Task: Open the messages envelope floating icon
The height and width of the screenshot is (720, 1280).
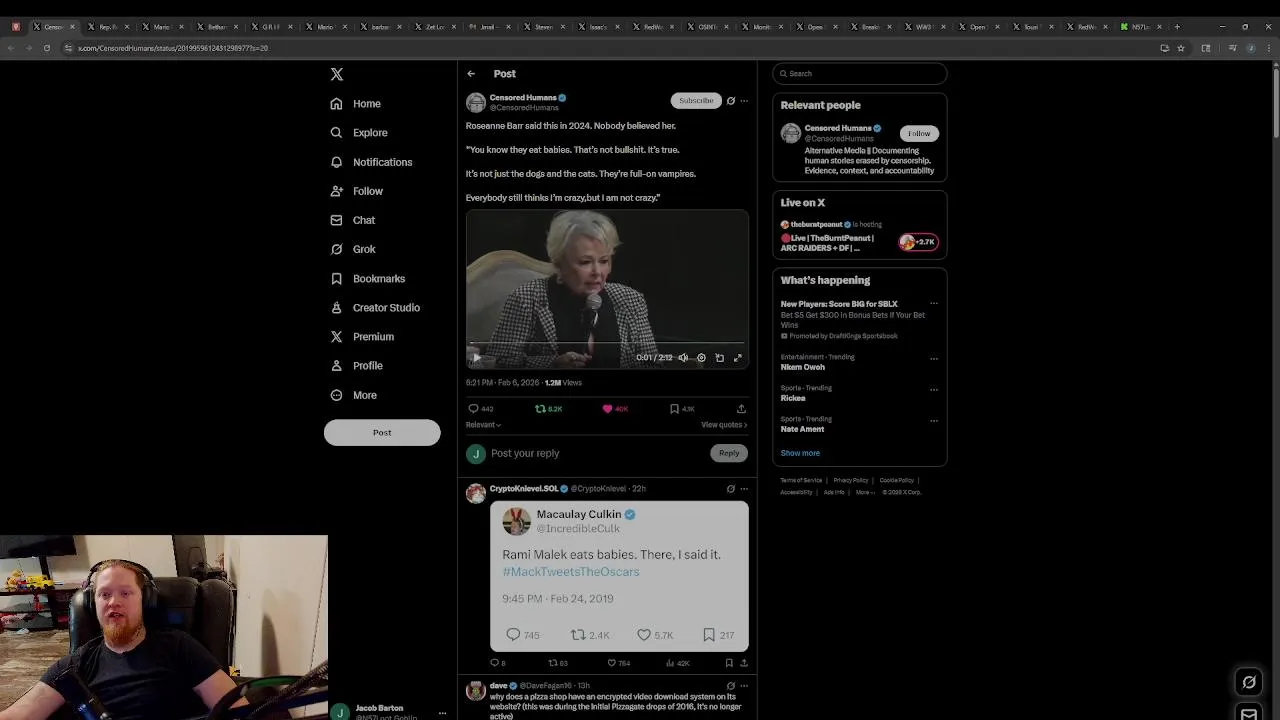Action: point(1249,714)
